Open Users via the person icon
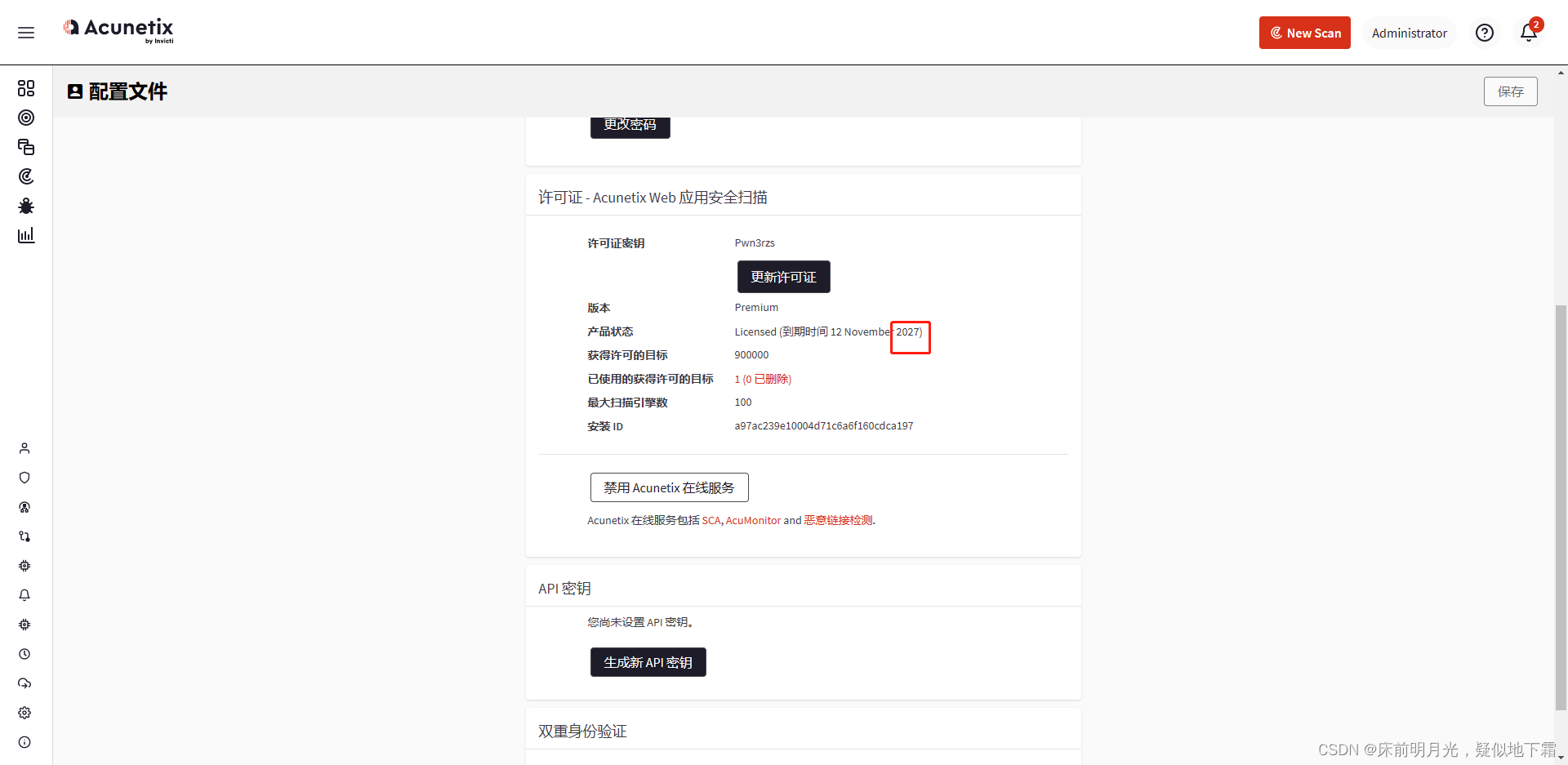The image size is (1568, 765). pyautogui.click(x=24, y=448)
